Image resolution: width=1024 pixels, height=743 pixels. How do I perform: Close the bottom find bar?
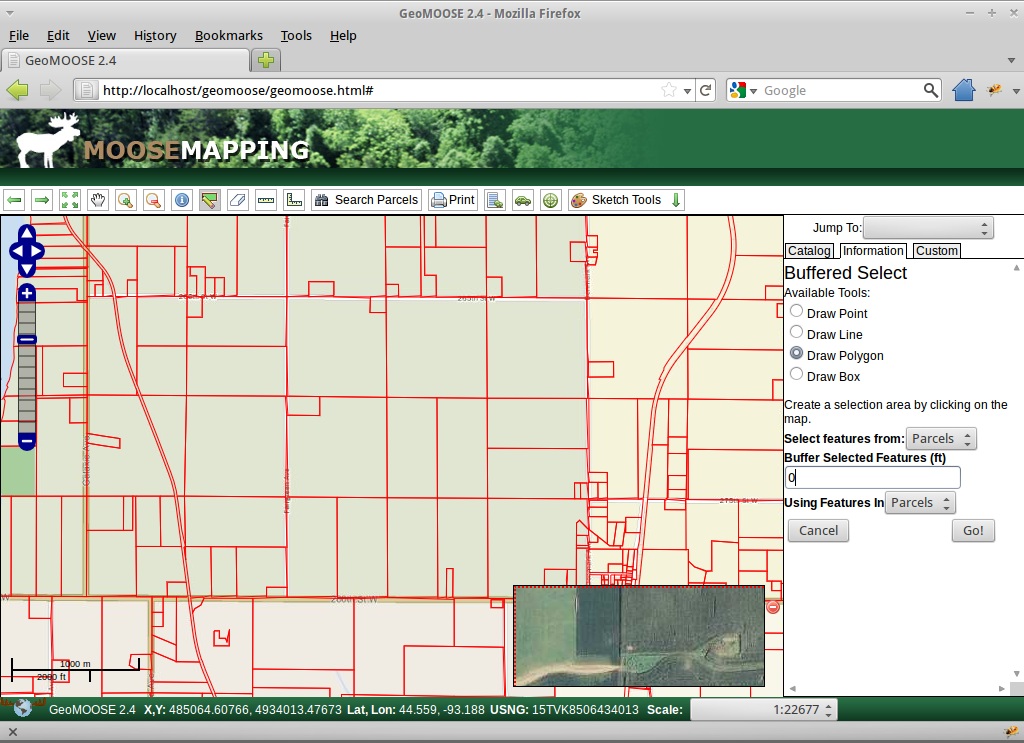[12, 732]
